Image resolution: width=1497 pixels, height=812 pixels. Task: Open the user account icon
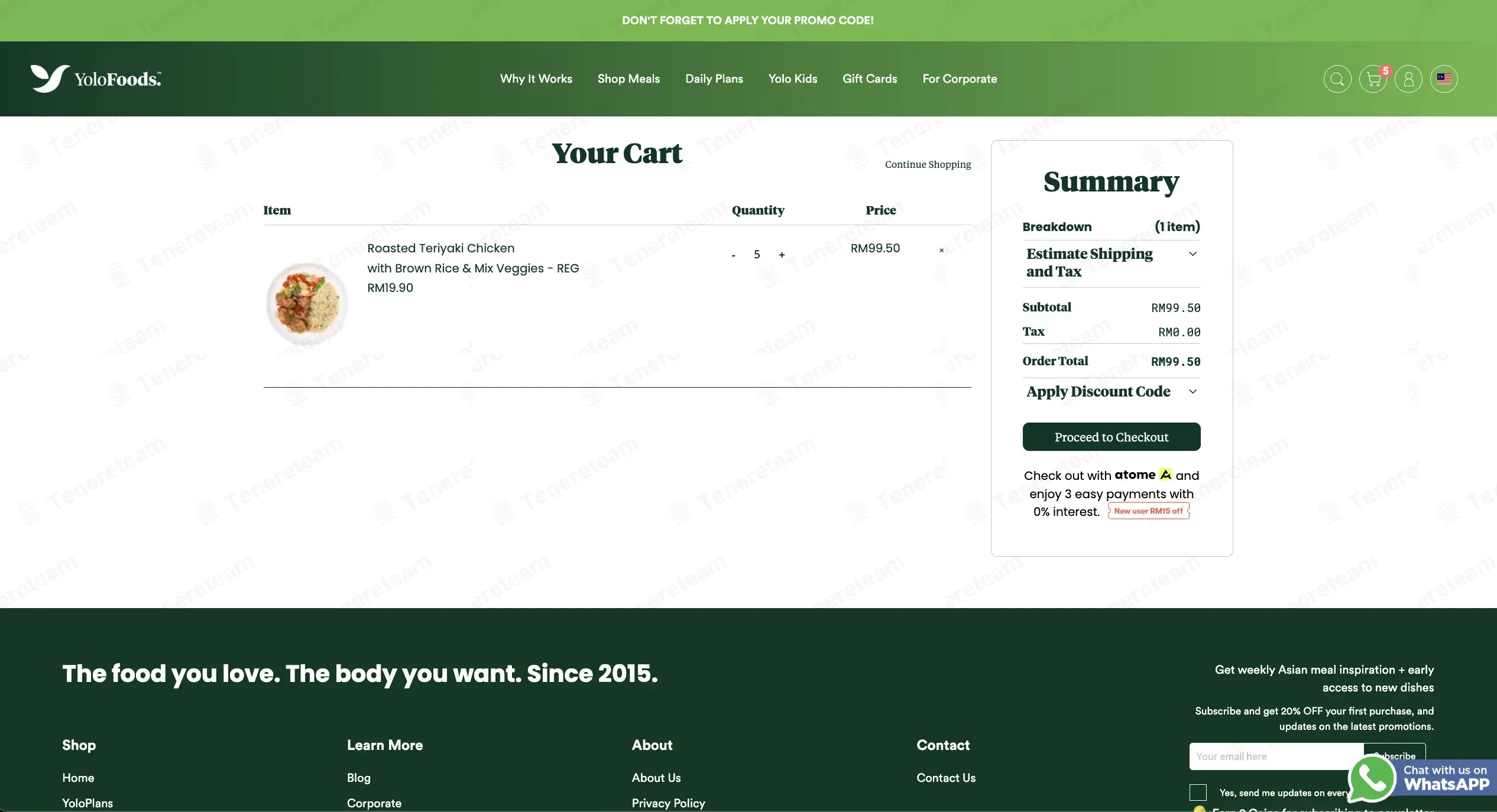tap(1408, 79)
